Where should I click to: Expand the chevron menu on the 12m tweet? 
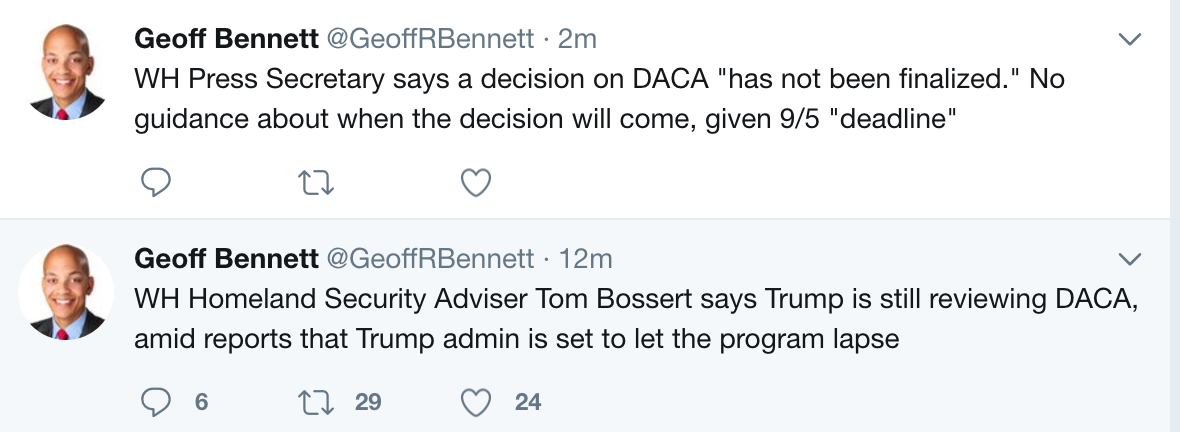pos(1129,259)
